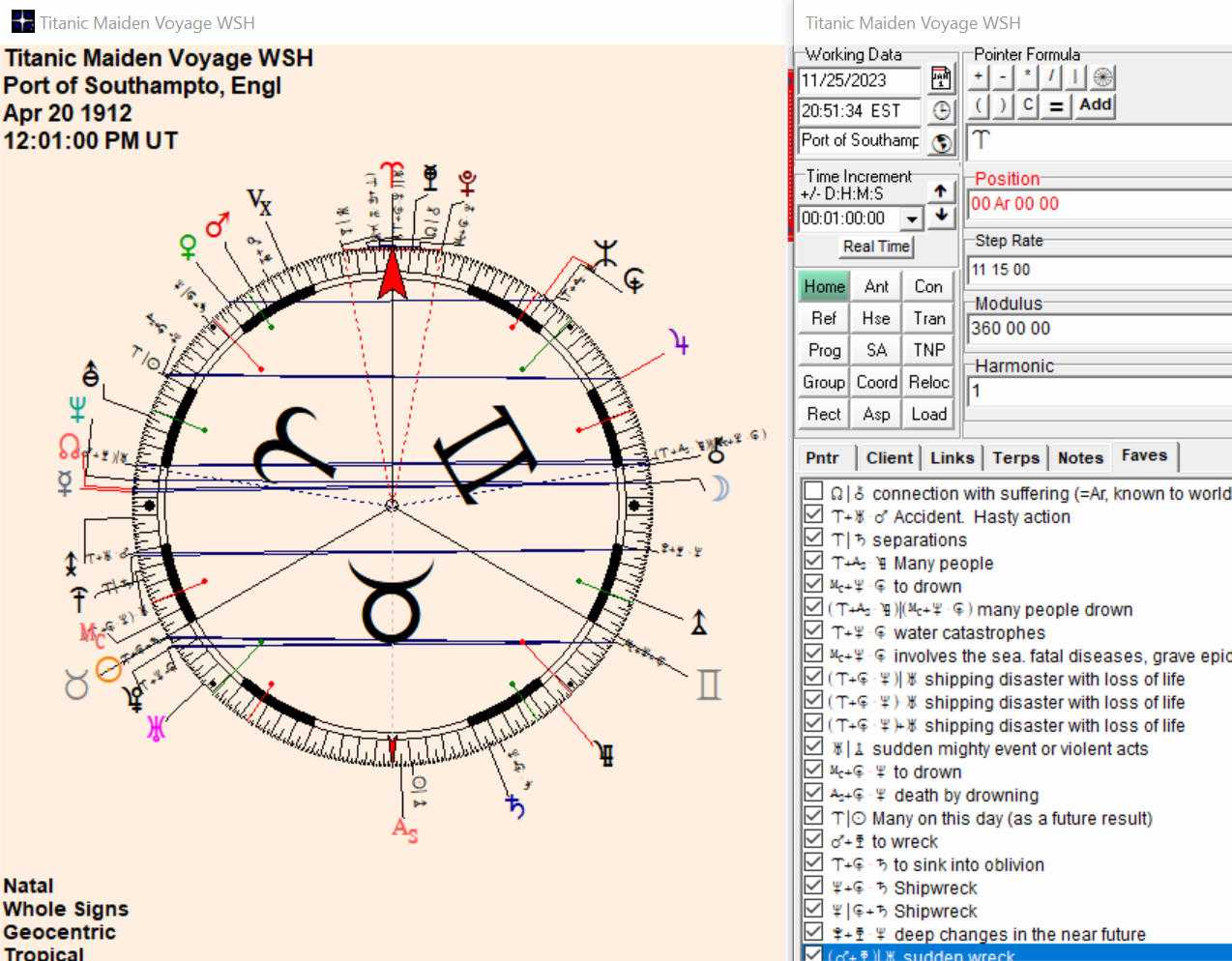Uncheck the 'water catastrophes' checkbox
This screenshot has width=1232, height=961.
[814, 630]
